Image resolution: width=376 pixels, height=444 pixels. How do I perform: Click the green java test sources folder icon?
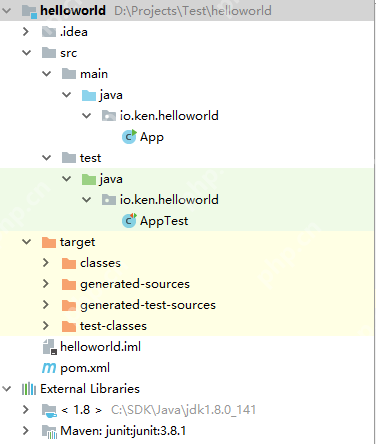pos(89,179)
